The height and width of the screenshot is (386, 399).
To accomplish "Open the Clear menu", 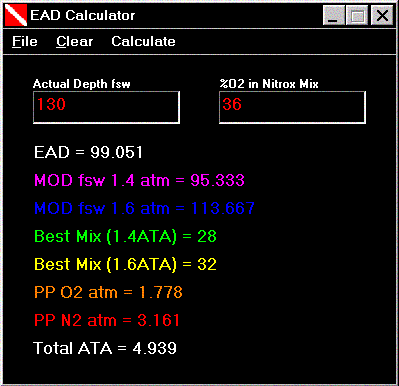I will tap(74, 41).
